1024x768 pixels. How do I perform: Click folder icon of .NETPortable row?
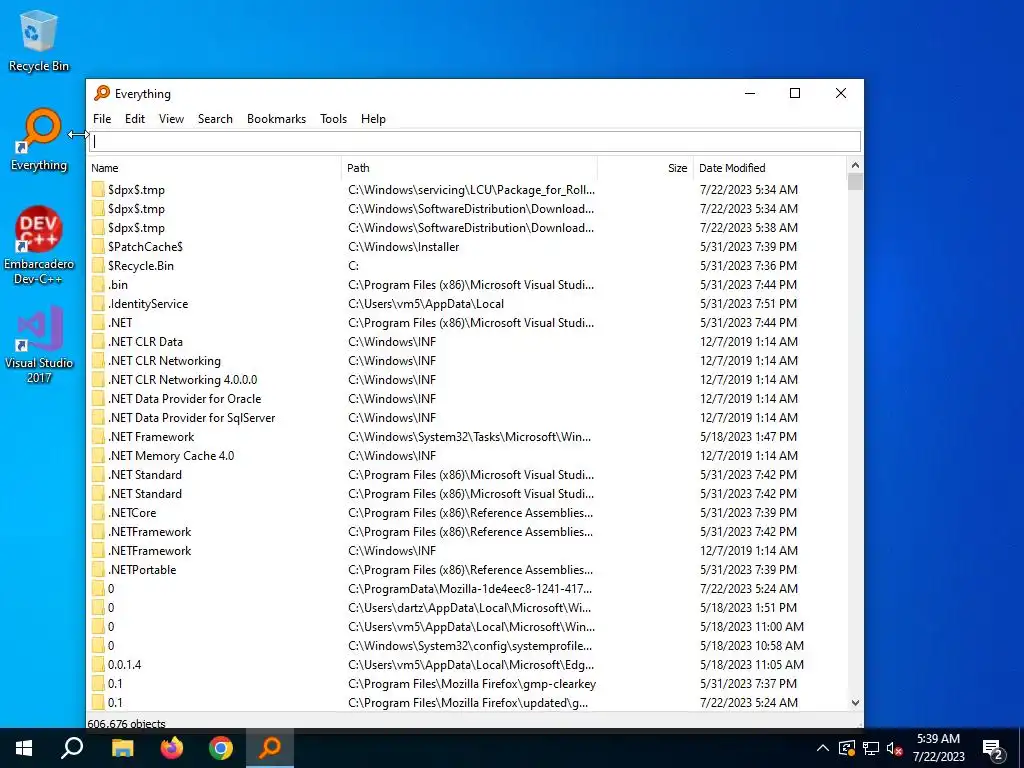tap(98, 569)
